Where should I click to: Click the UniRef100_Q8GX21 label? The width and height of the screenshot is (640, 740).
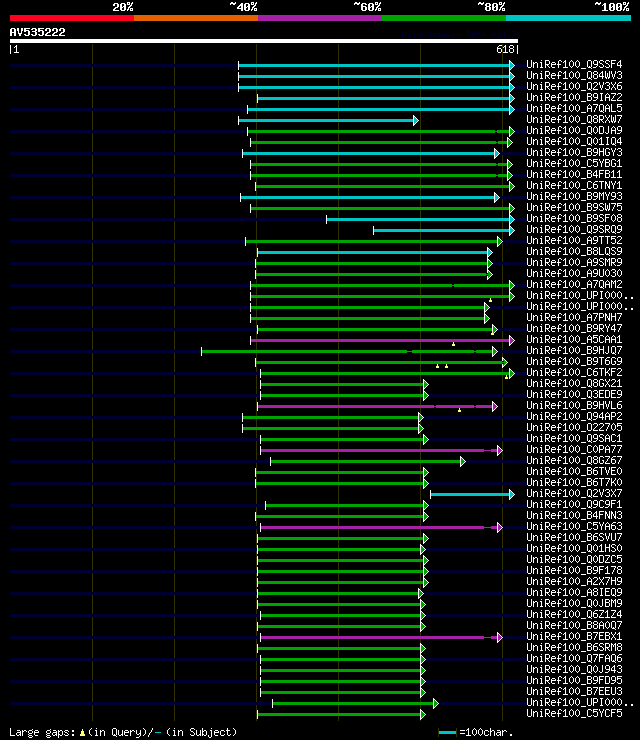[574, 383]
